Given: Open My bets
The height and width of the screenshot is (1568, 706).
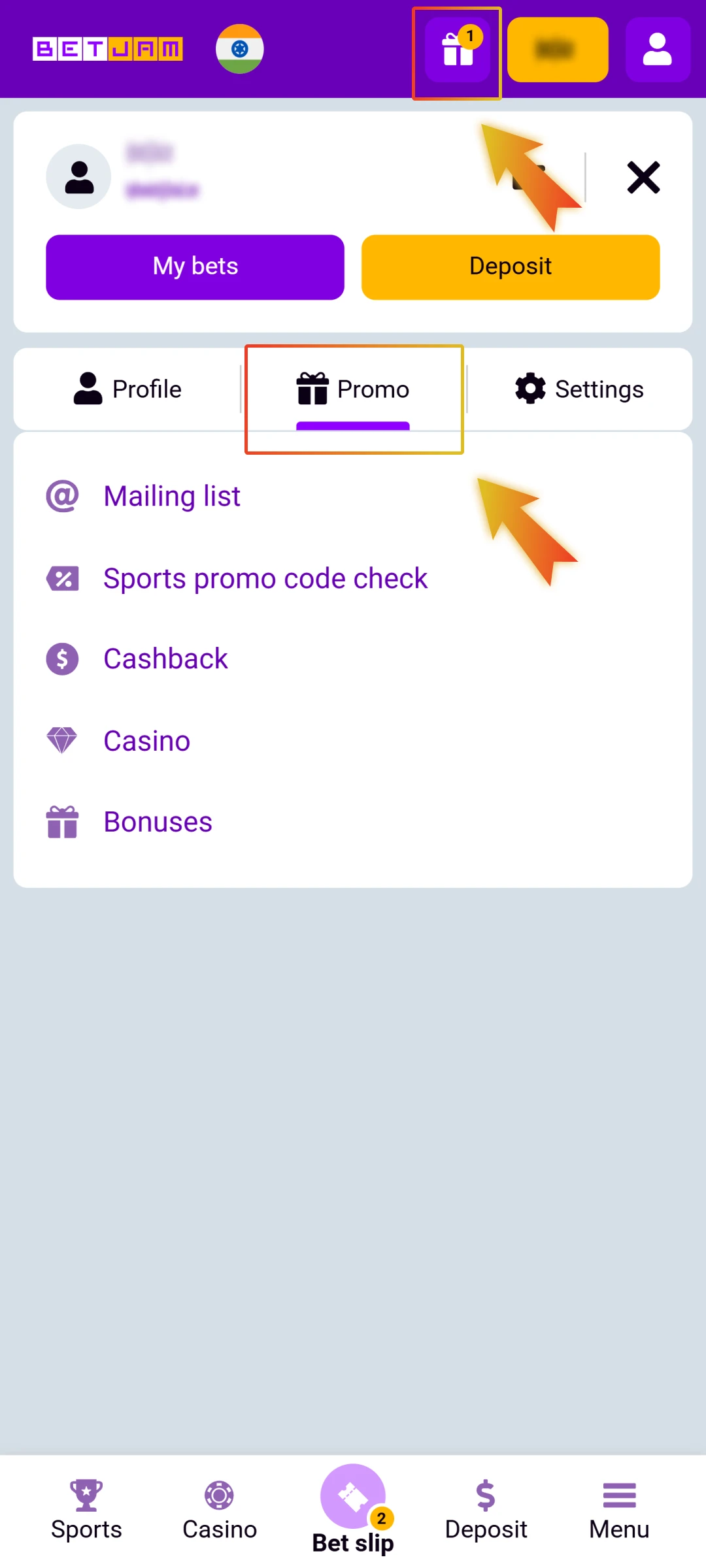Looking at the screenshot, I should tap(194, 266).
